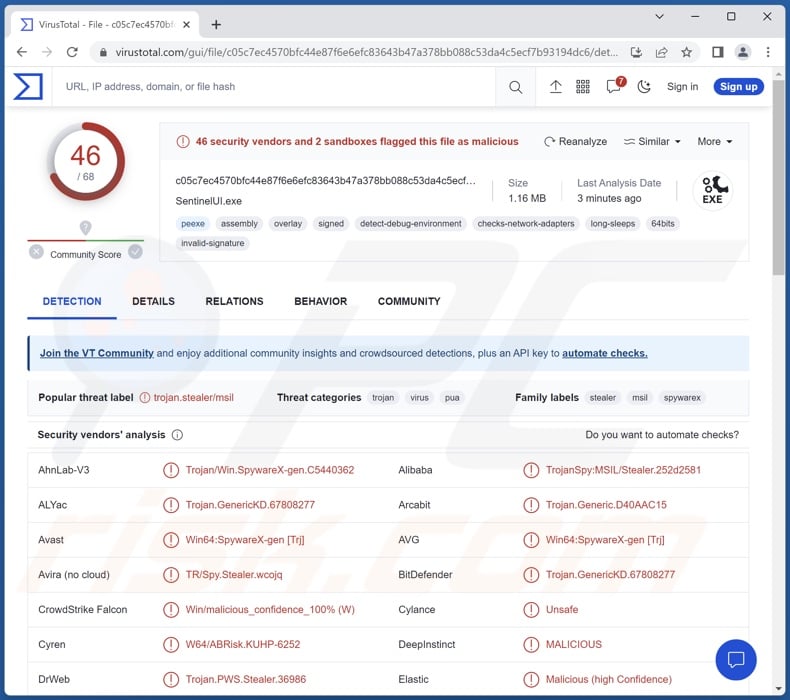Click the Sign in link
Viewport: 790px width, 700px height.
pos(682,87)
